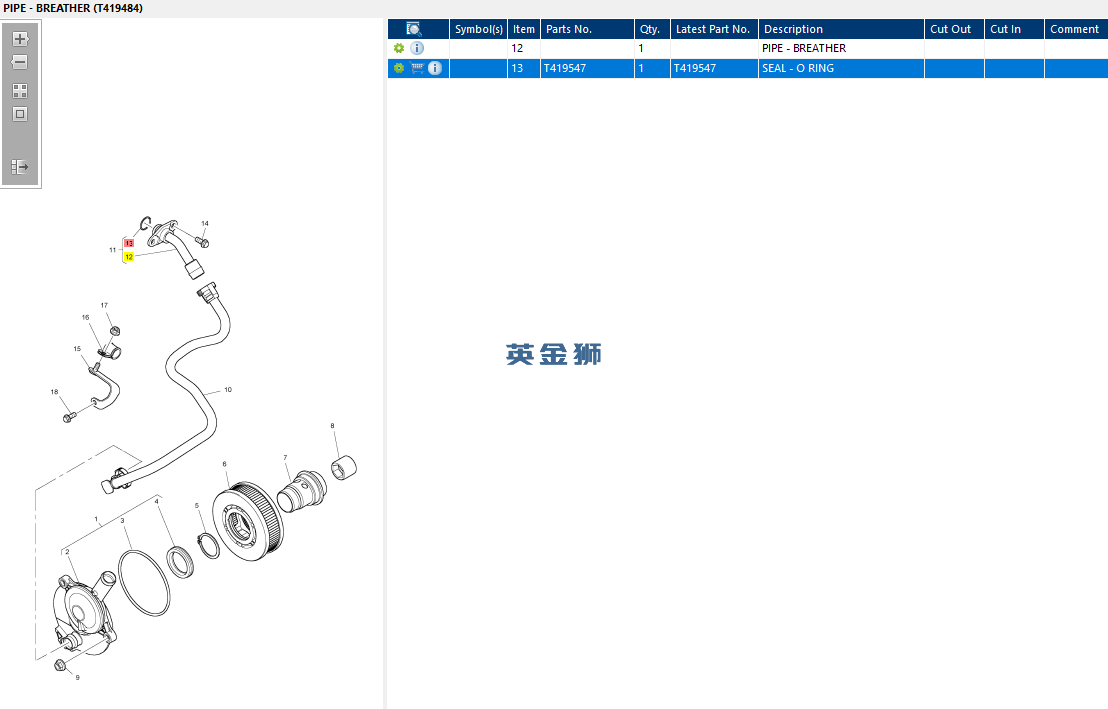Sort by Parts No. column header
The height and width of the screenshot is (709, 1108).
[x=587, y=29]
